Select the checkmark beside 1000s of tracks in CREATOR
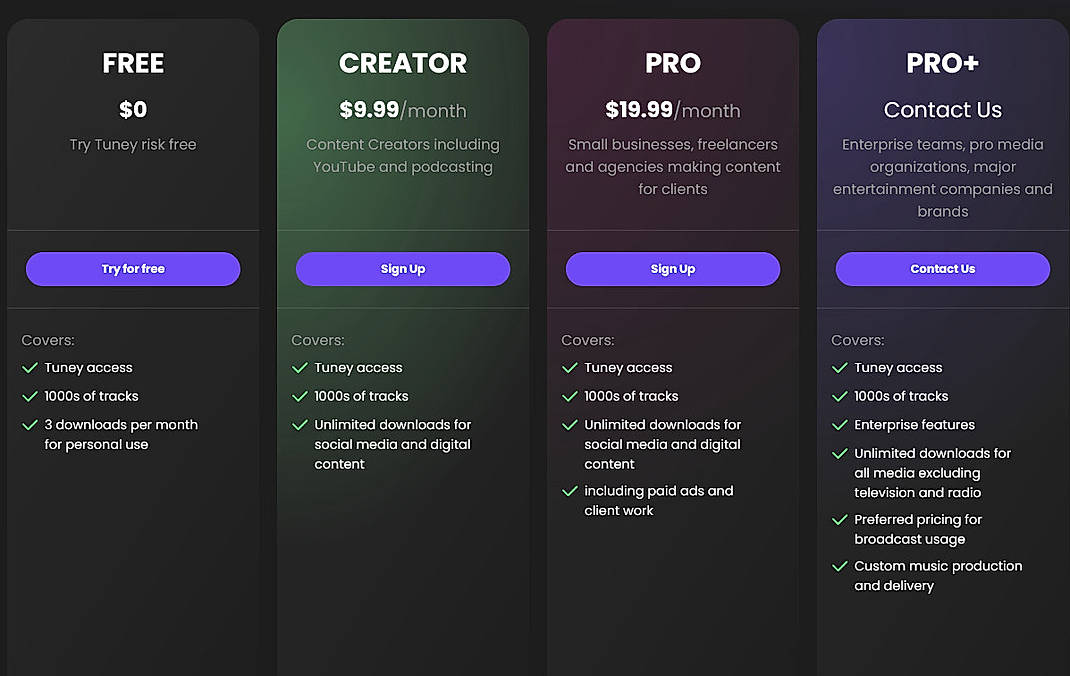The height and width of the screenshot is (676, 1070). [300, 396]
